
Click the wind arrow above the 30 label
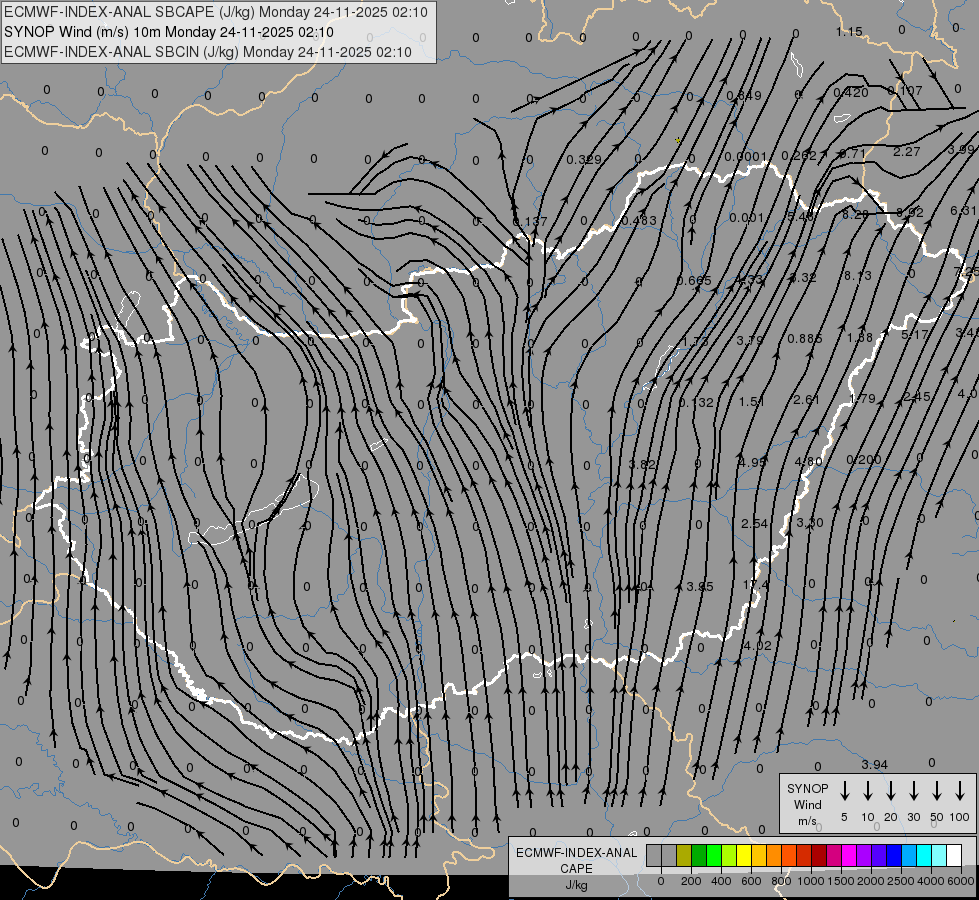coord(913,791)
